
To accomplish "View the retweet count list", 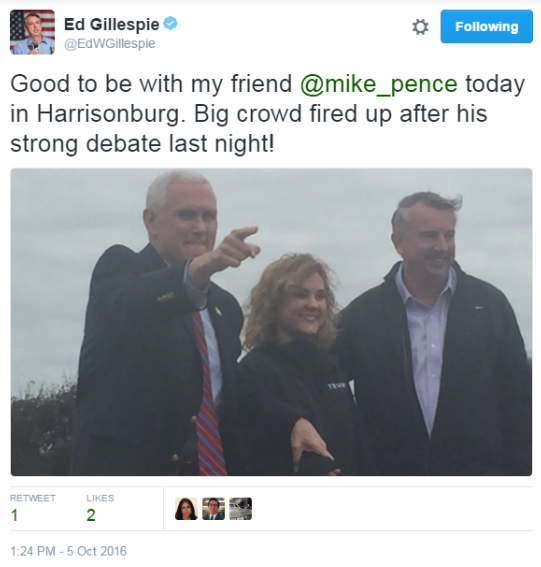I will pos(33,508).
